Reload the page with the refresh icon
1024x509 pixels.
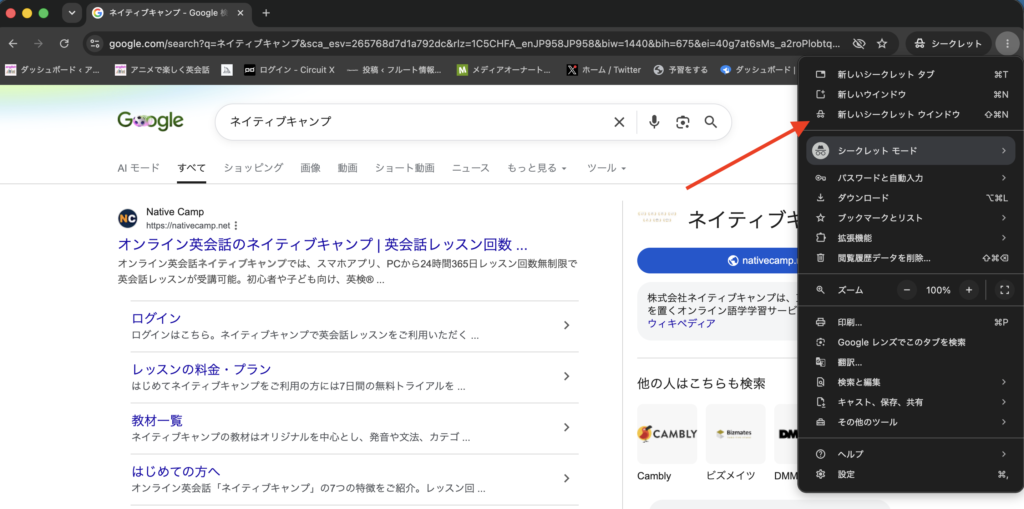click(x=64, y=44)
